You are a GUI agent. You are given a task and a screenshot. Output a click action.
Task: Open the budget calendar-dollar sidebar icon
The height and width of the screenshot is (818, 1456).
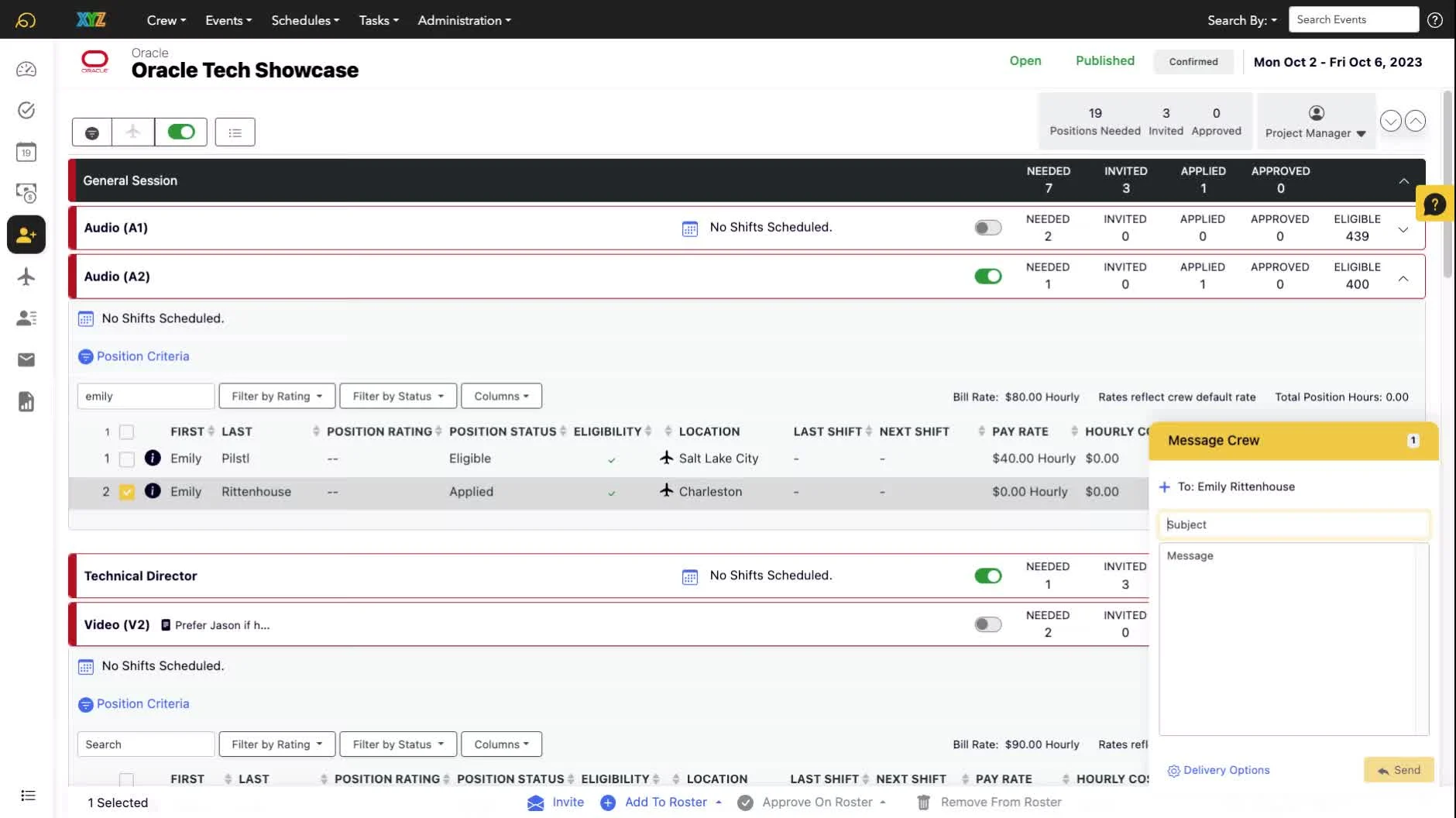point(26,193)
